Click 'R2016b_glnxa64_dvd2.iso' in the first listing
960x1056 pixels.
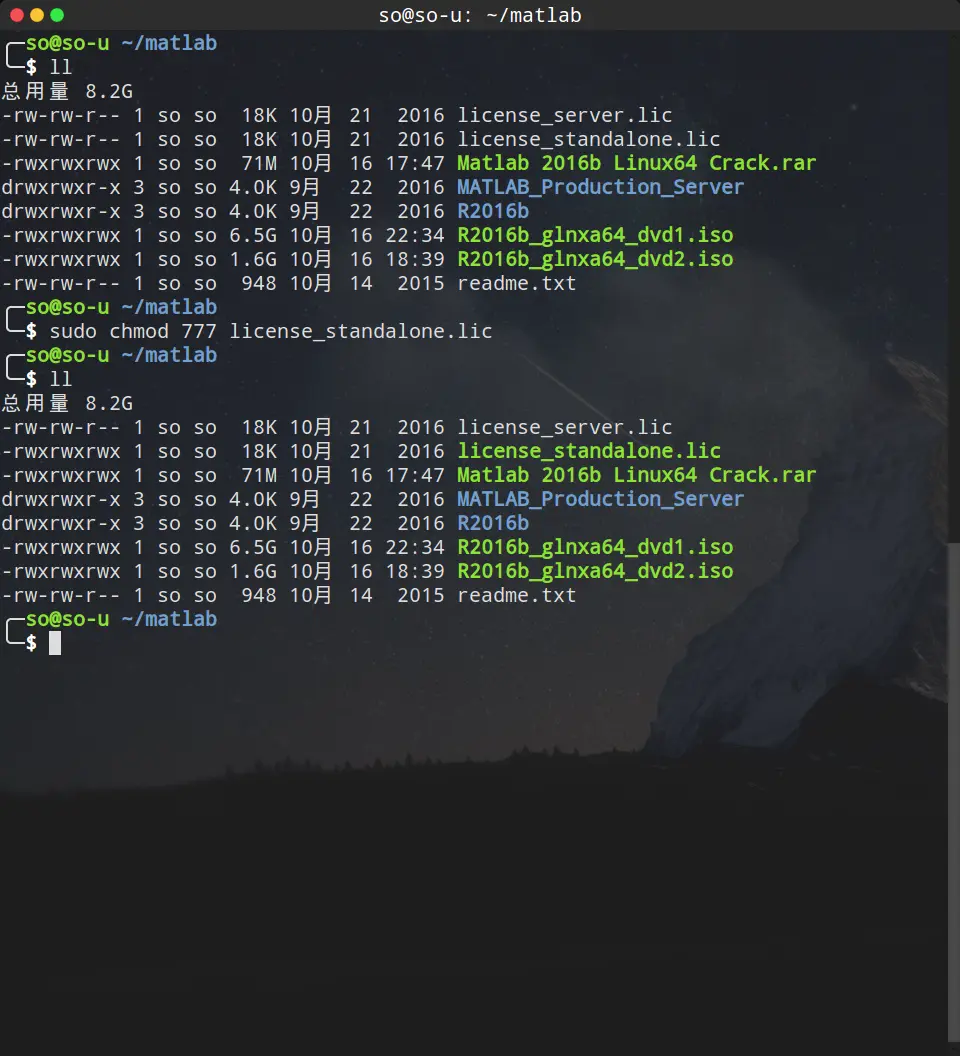tap(595, 259)
